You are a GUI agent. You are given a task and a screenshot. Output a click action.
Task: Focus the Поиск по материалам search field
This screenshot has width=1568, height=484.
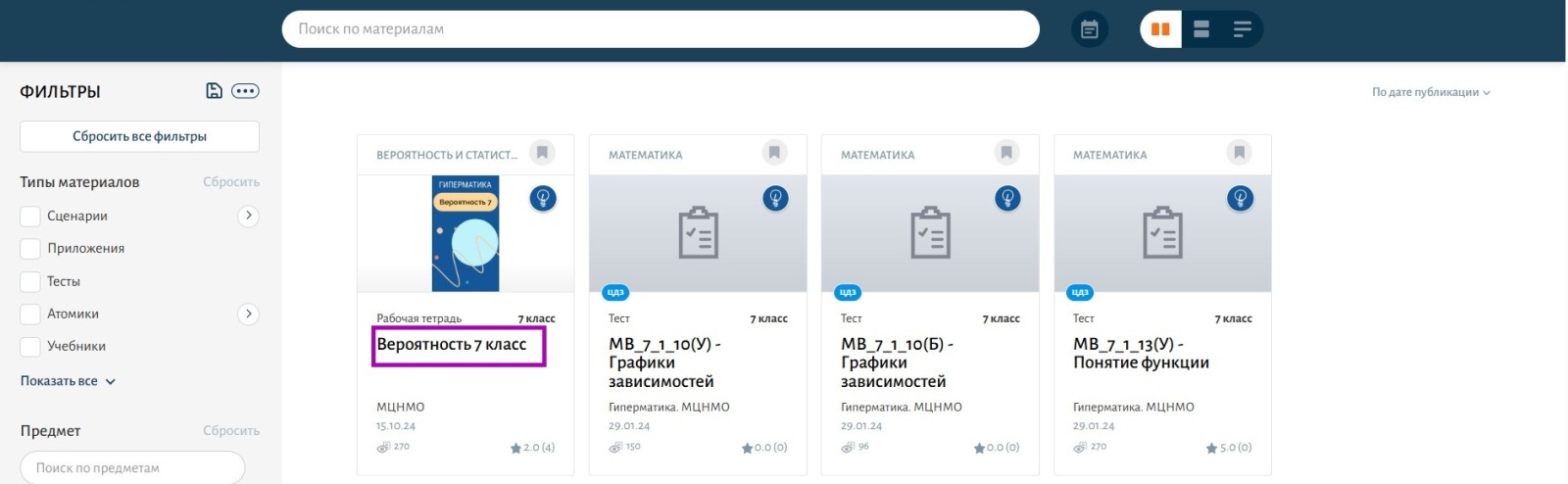point(661,29)
